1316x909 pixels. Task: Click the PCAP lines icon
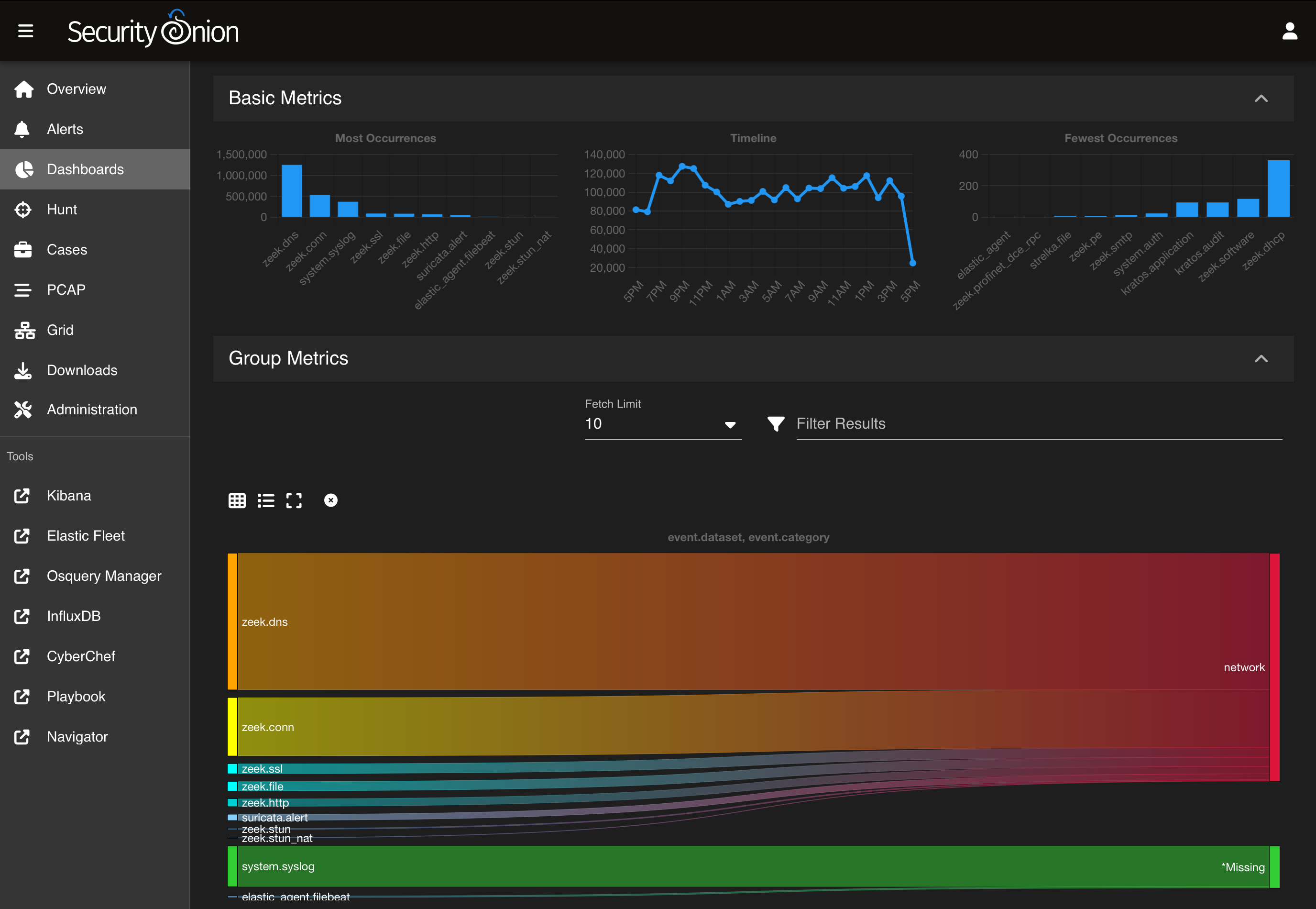pyautogui.click(x=23, y=290)
